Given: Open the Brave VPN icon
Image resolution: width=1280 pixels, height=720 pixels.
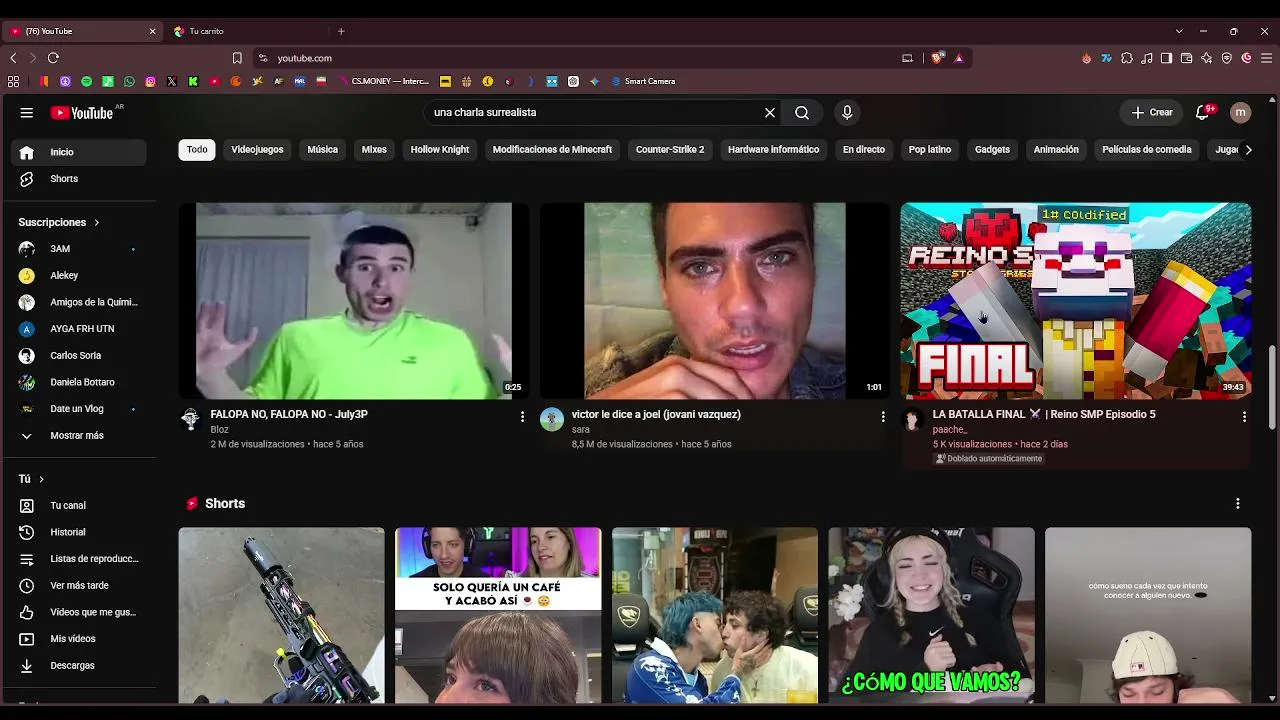Looking at the screenshot, I should point(1227,58).
